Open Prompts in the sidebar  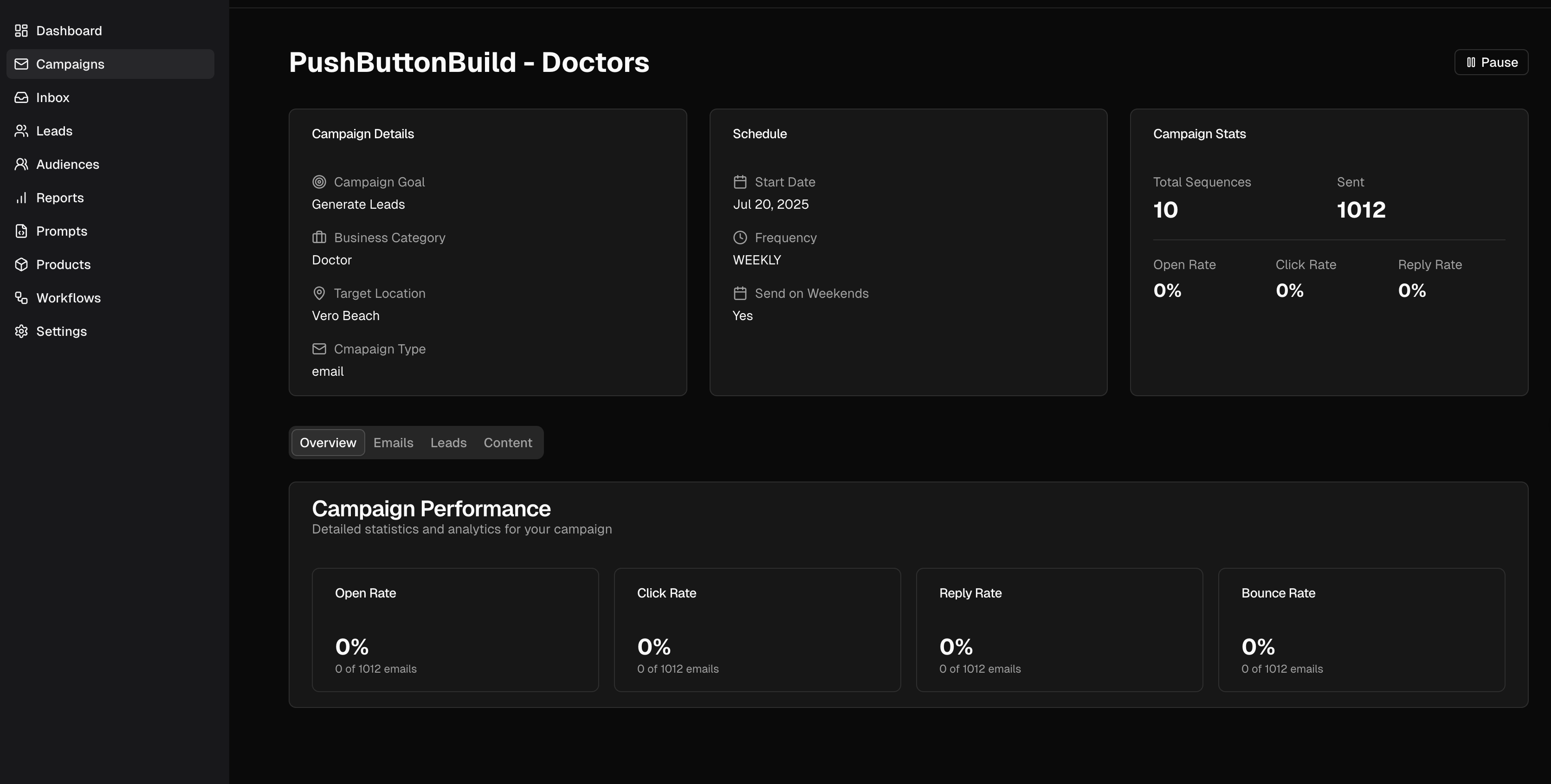click(110, 231)
